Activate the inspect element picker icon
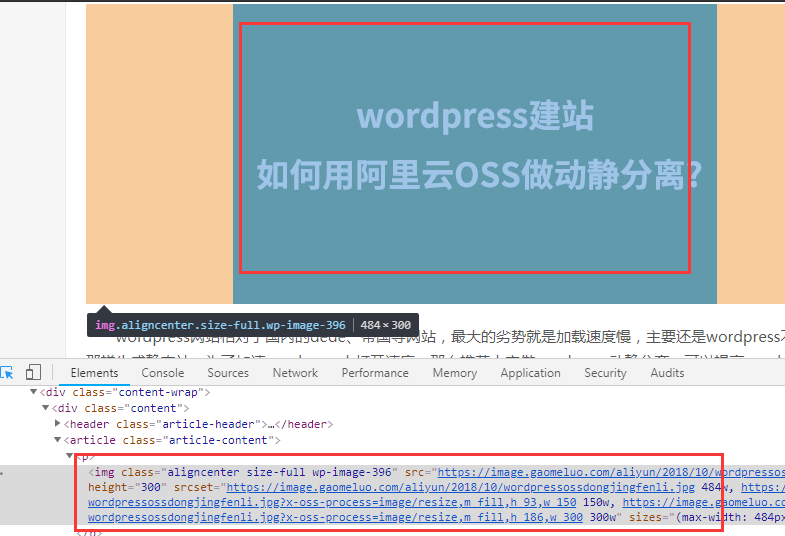Viewport: 785px width, 536px height. tap(7, 373)
